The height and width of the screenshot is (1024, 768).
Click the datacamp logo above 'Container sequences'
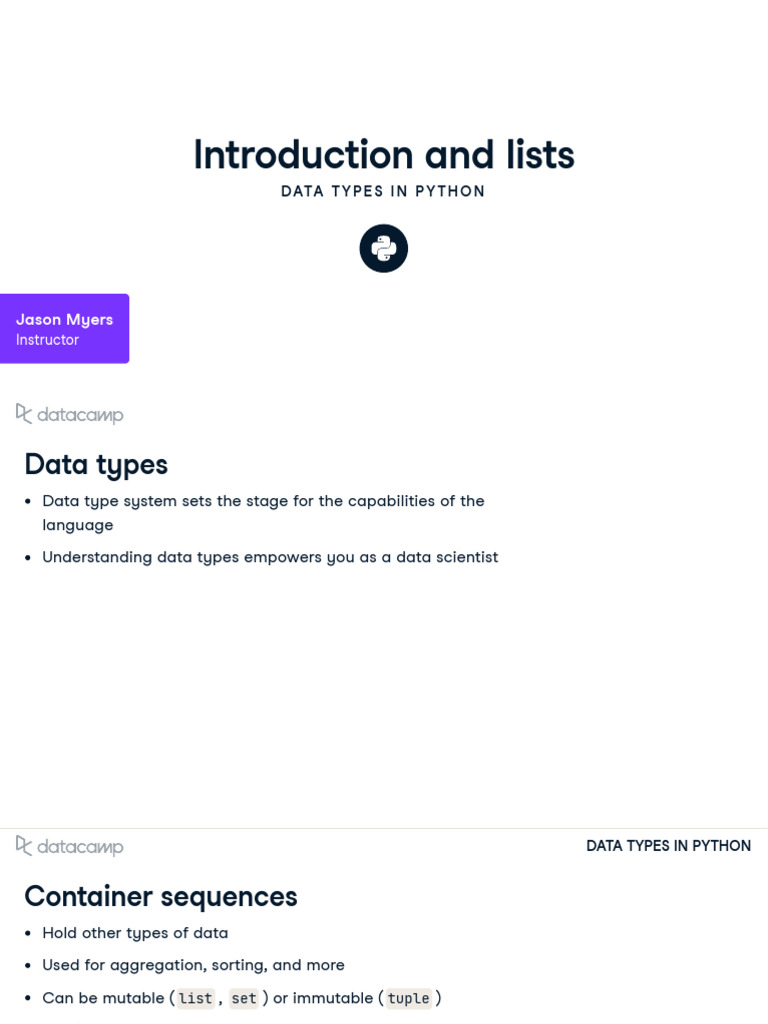click(70, 846)
